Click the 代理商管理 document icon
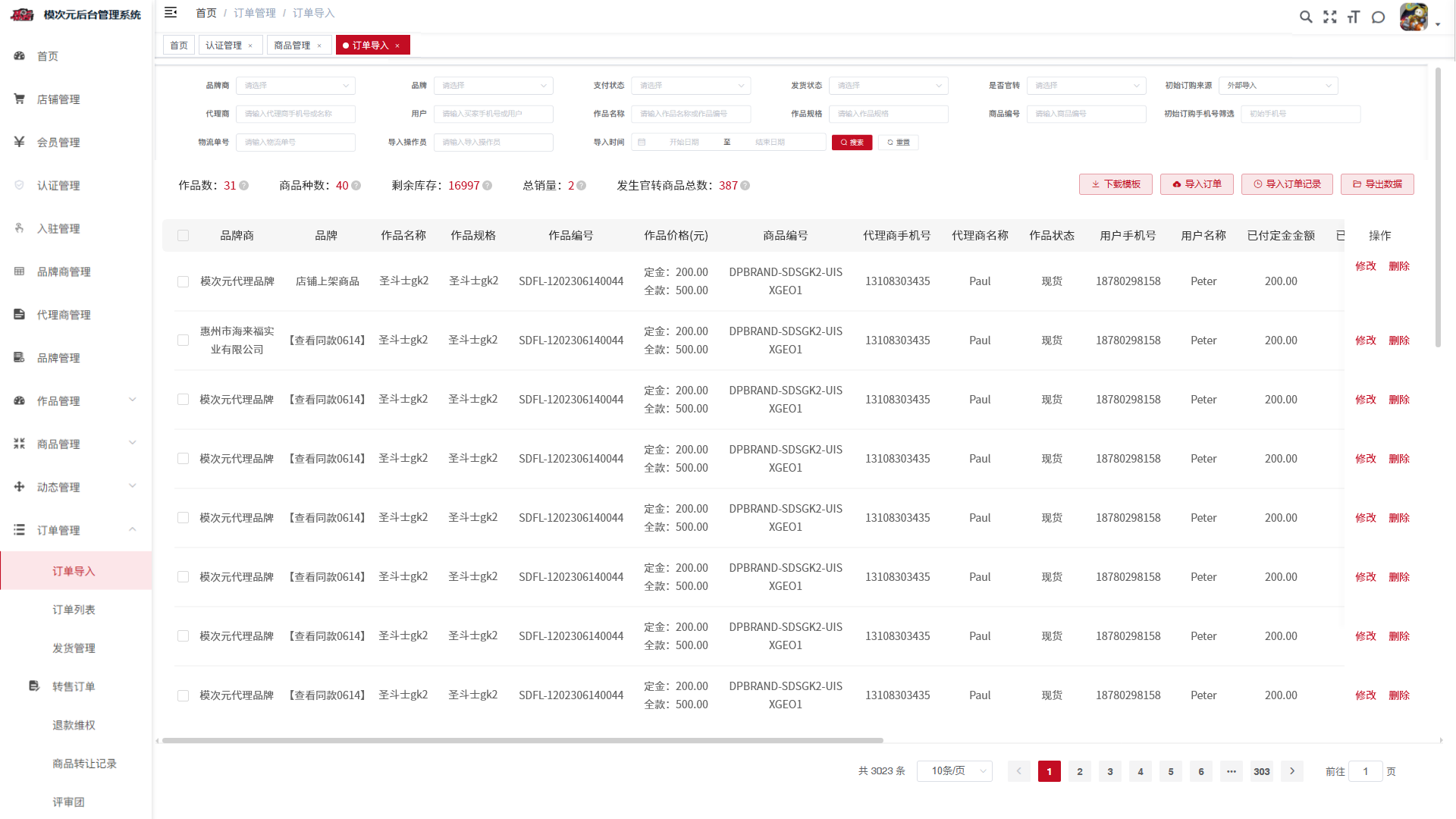The height and width of the screenshot is (819, 1456). click(x=20, y=315)
